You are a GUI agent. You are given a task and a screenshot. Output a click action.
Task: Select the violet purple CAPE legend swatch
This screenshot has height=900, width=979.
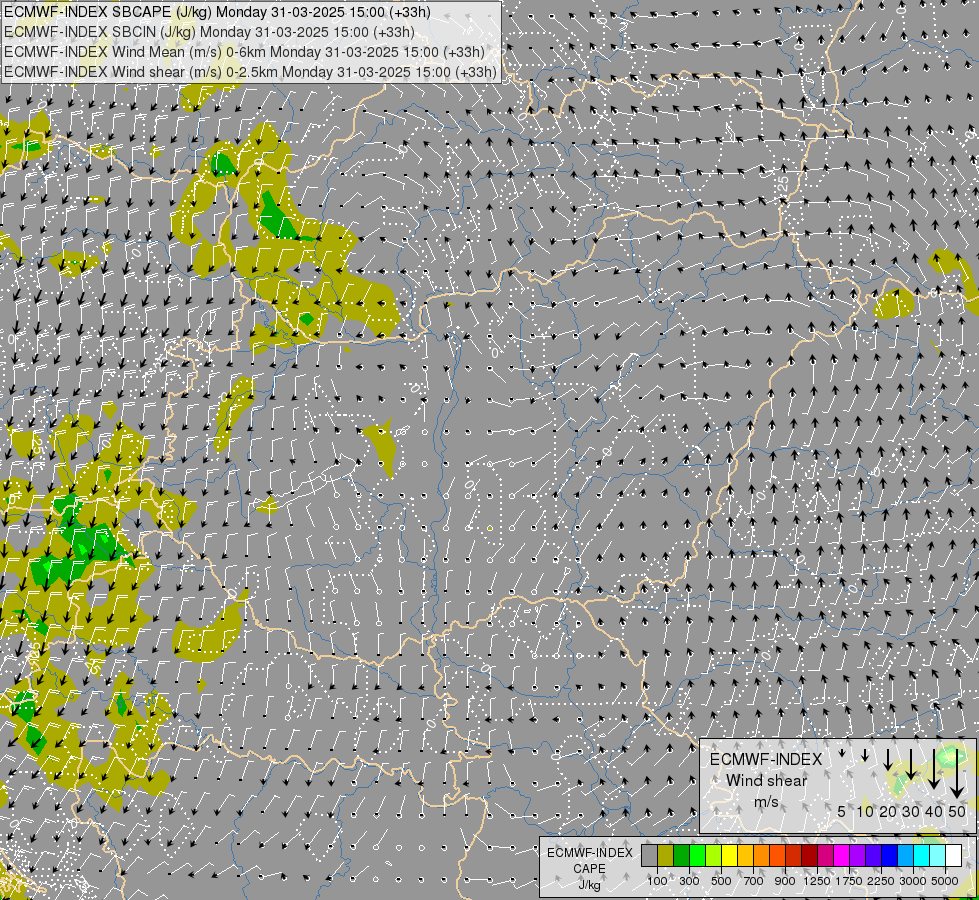pyautogui.click(x=858, y=856)
